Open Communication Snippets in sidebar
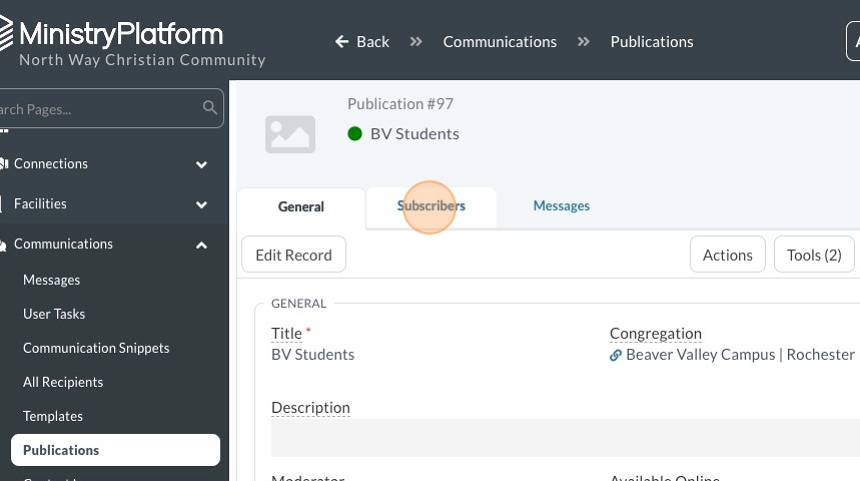This screenshot has width=860, height=481. pyautogui.click(x=96, y=348)
